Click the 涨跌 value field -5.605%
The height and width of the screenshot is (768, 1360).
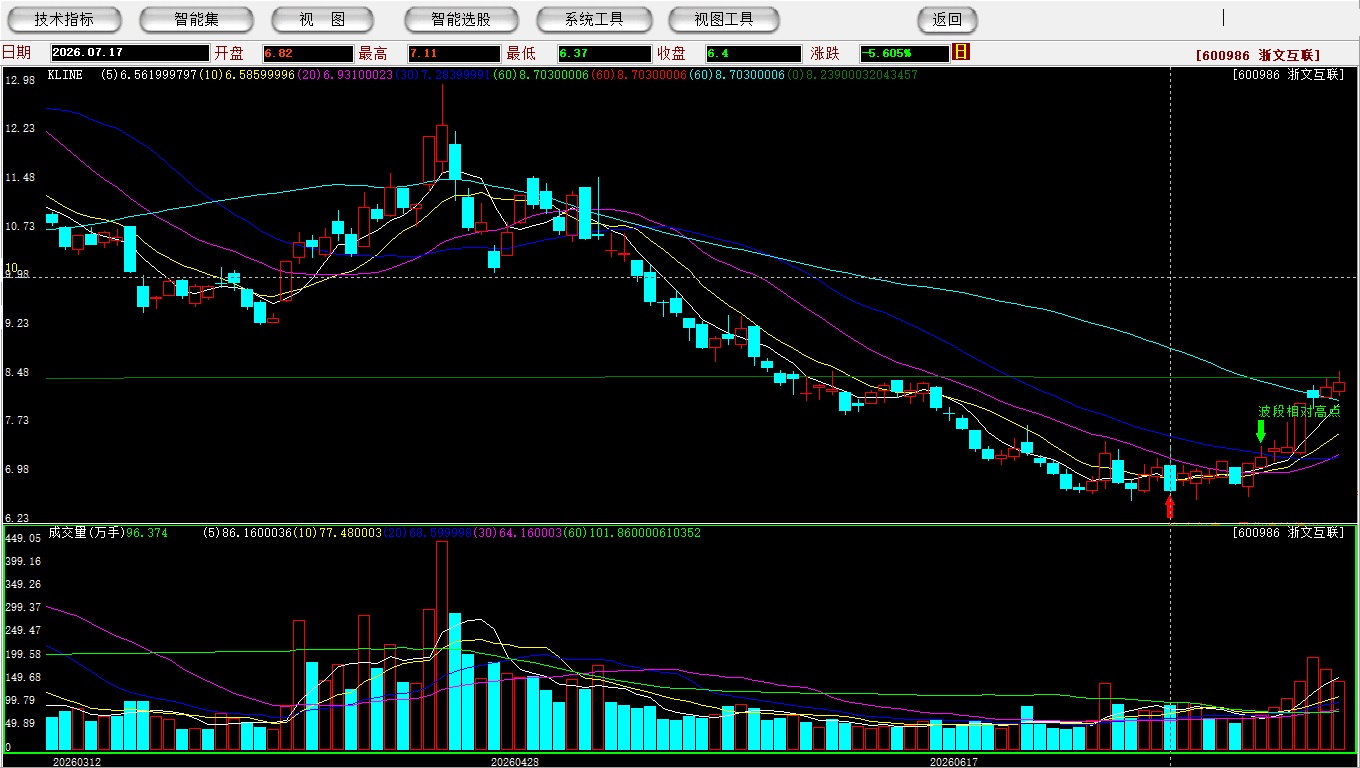click(x=904, y=53)
